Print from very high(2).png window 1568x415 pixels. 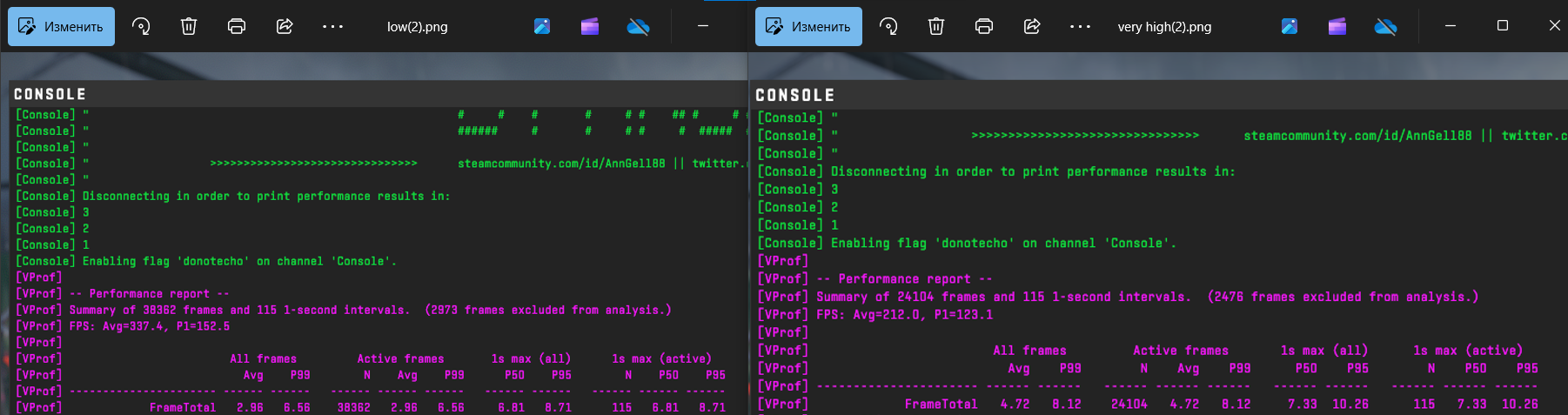click(x=984, y=26)
